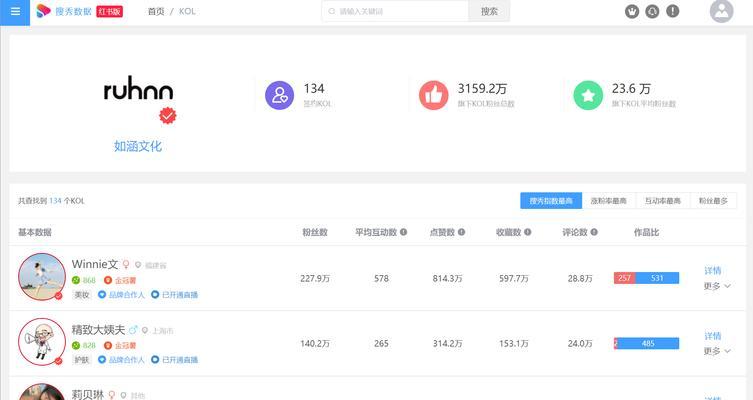Click the 共查找到 134 个KOL result count

pyautogui.click(x=51, y=201)
